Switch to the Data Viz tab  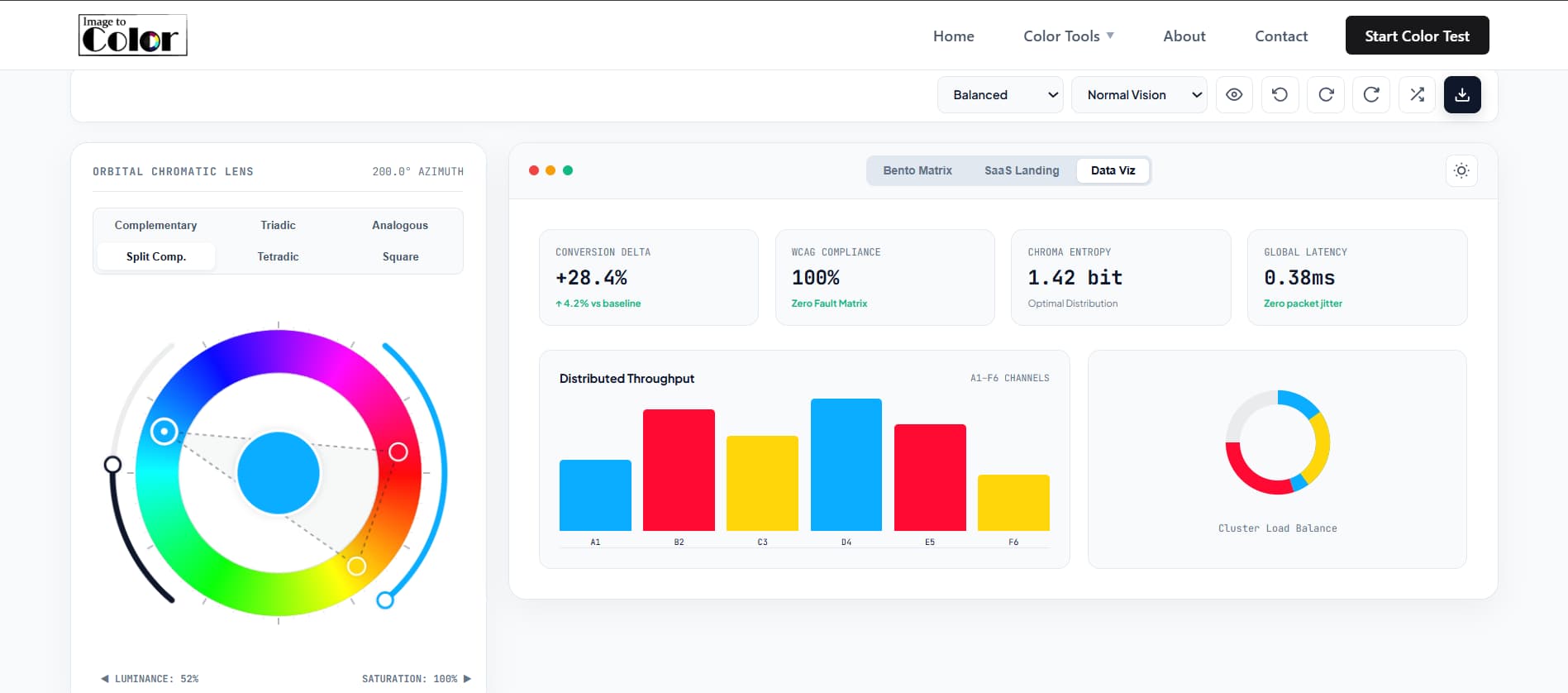pos(1113,170)
